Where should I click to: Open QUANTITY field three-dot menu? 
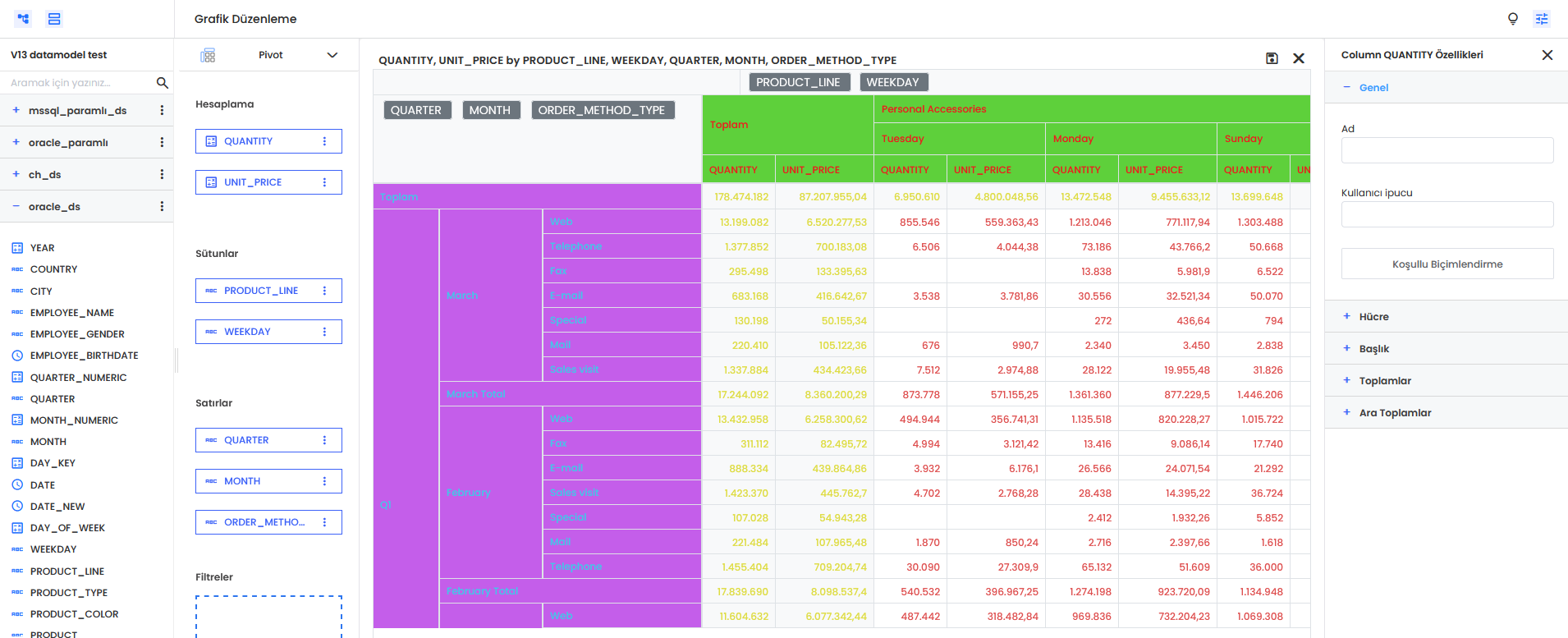pos(325,141)
